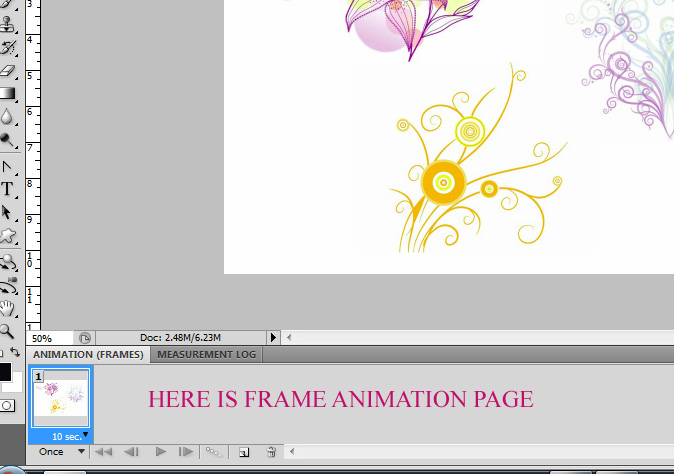Click the 50% zoom level field
Screen dimensions: 674x474
(49, 338)
